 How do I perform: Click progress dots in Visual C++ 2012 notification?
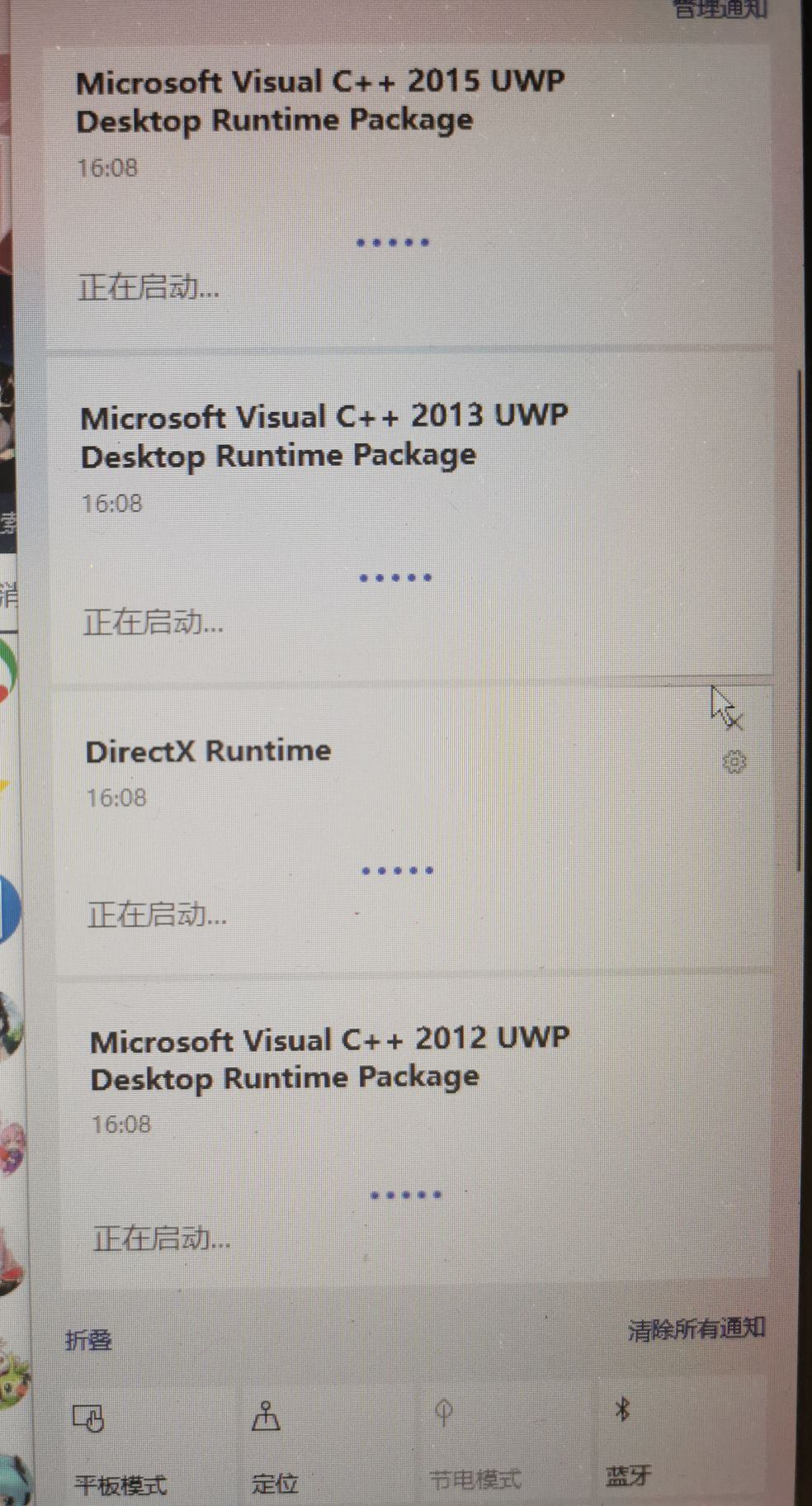pyautogui.click(x=406, y=1195)
